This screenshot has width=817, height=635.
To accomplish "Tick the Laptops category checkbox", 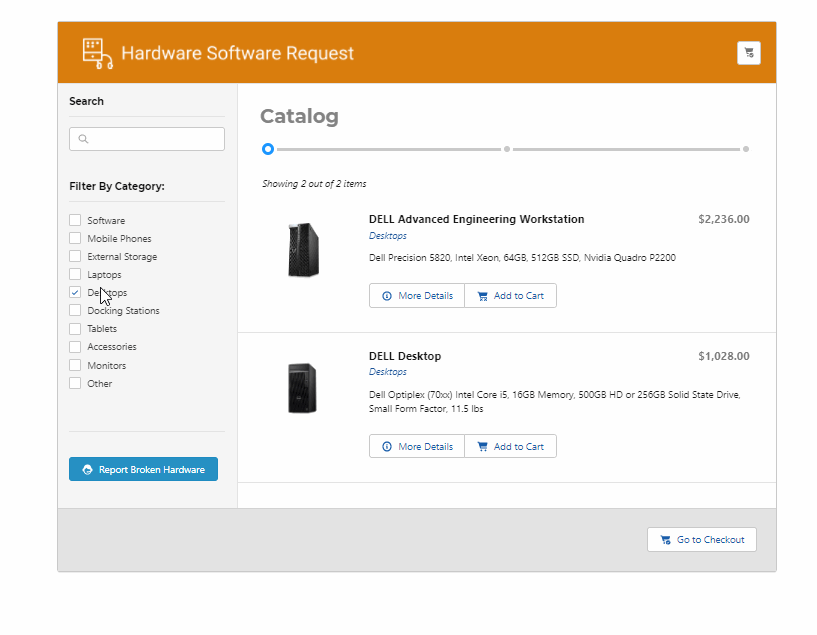I will [75, 274].
